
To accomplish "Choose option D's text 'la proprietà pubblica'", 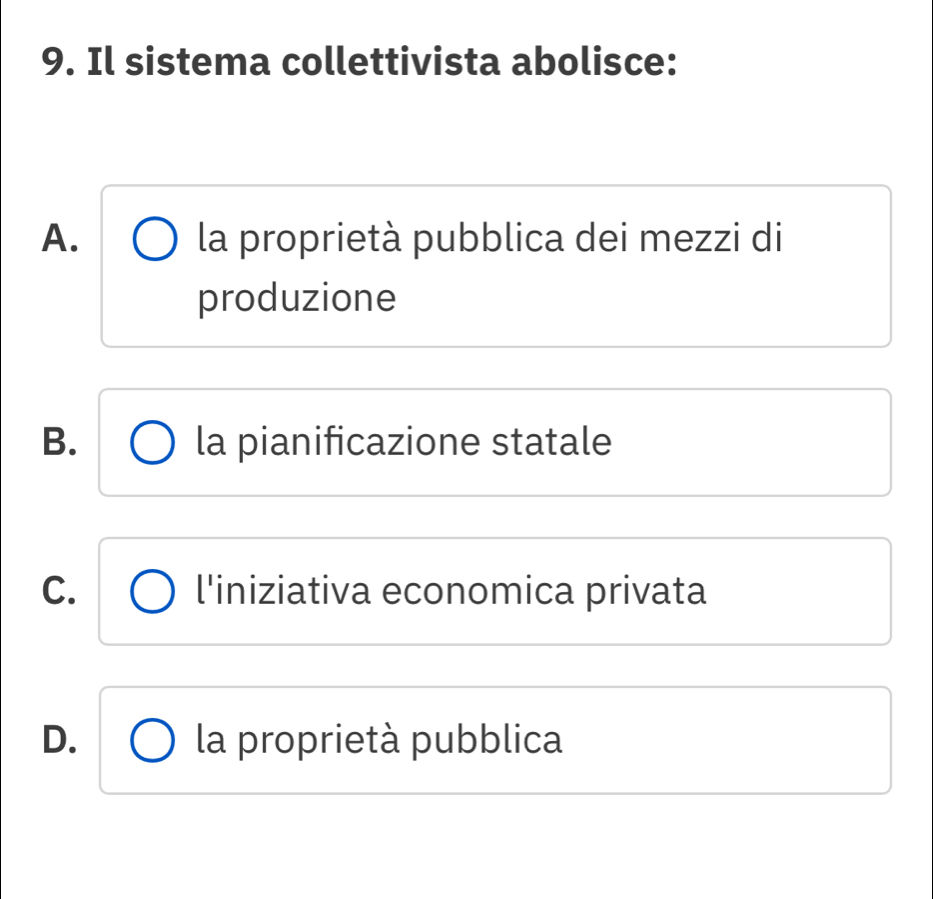I will click(x=379, y=741).
